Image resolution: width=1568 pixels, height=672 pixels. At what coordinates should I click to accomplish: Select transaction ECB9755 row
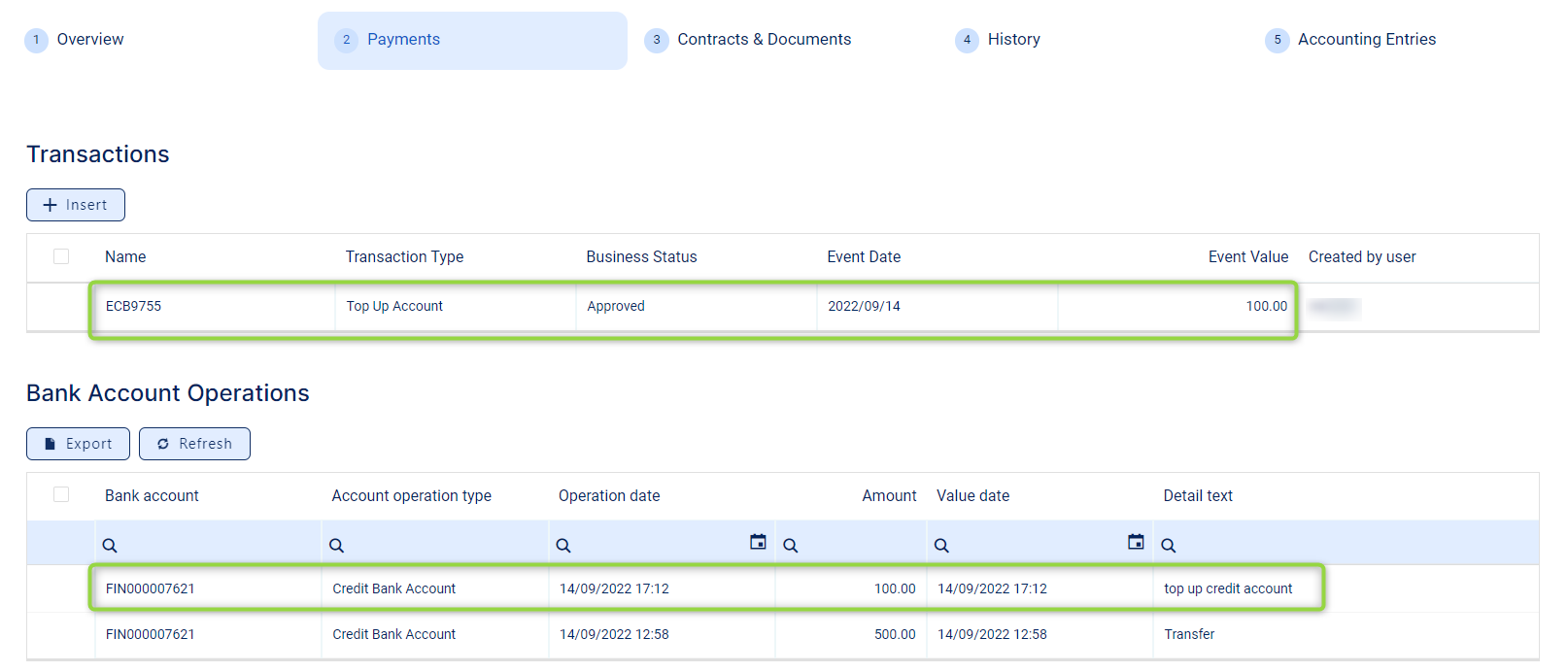tap(133, 307)
